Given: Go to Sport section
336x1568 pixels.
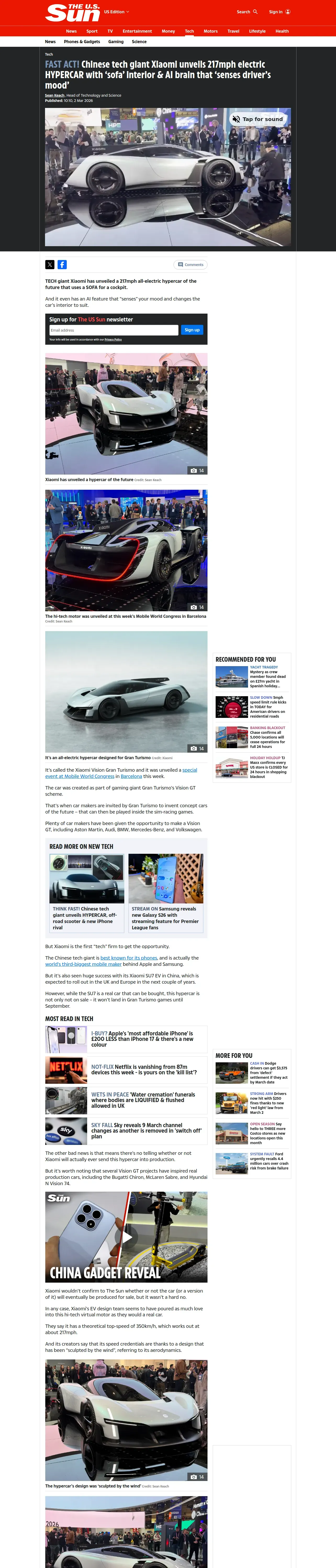Looking at the screenshot, I should point(92,31).
